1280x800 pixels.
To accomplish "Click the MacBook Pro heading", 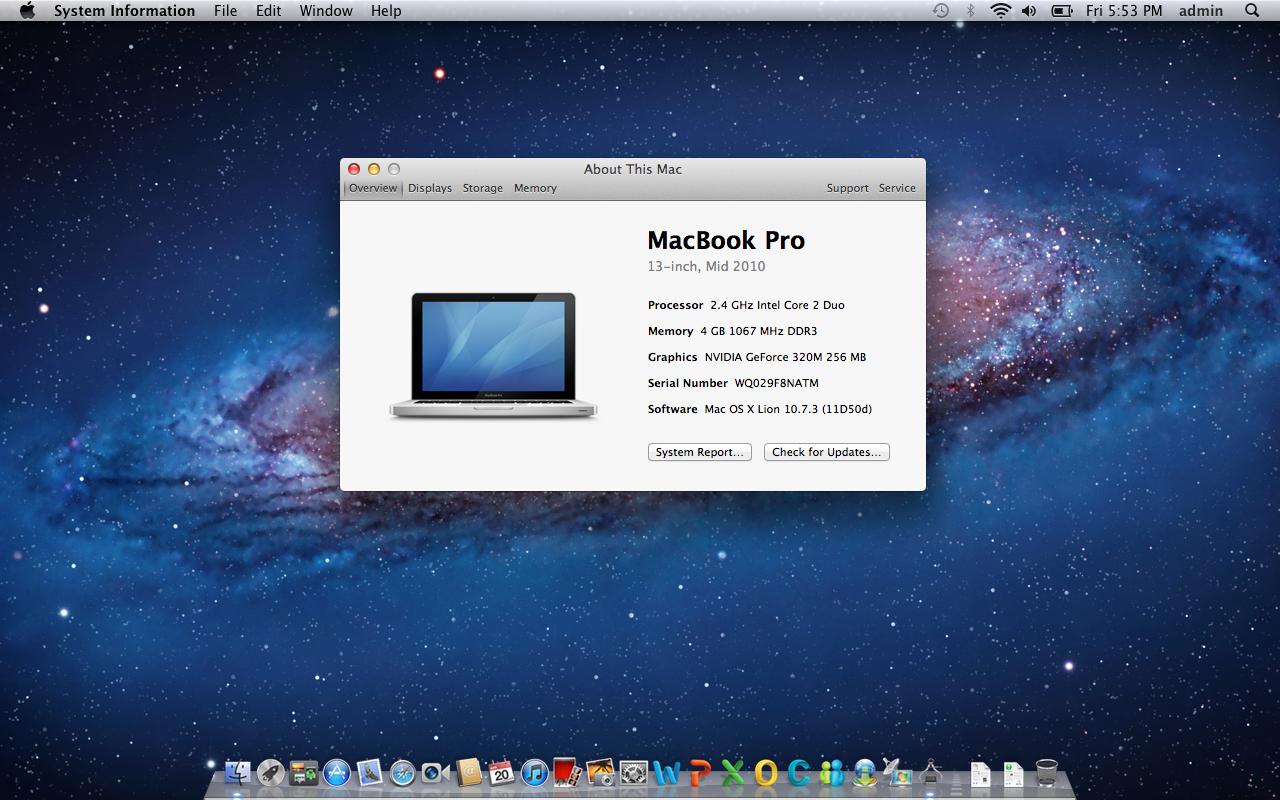I will point(726,240).
